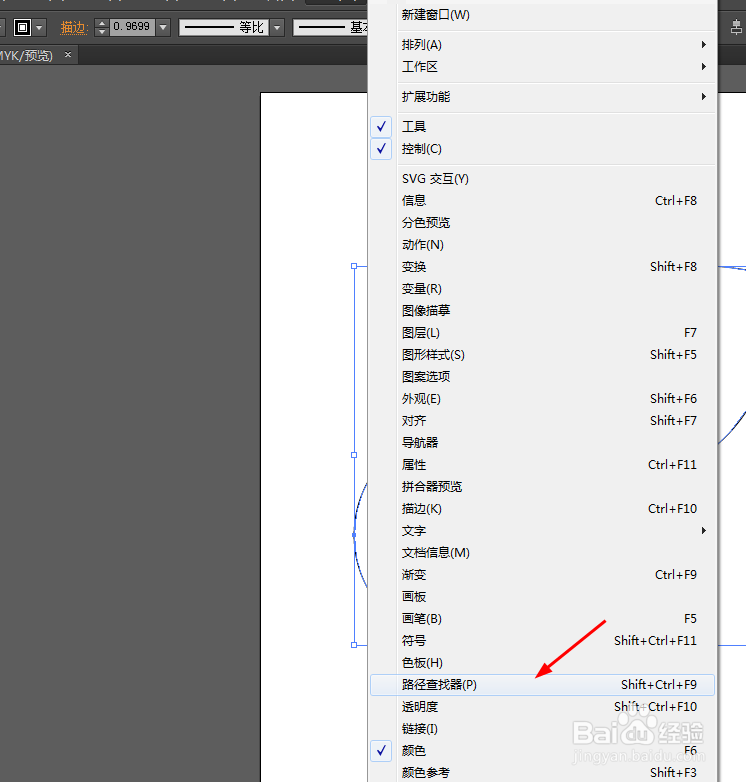Open the 描边(K) panel entry
Viewport: 746px width, 782px height.
click(543, 509)
